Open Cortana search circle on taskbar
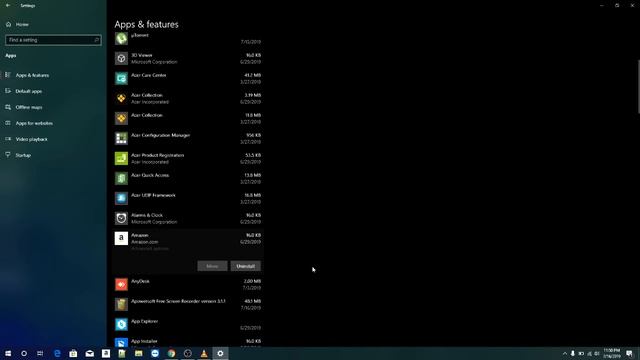640x360 pixels. (24, 353)
